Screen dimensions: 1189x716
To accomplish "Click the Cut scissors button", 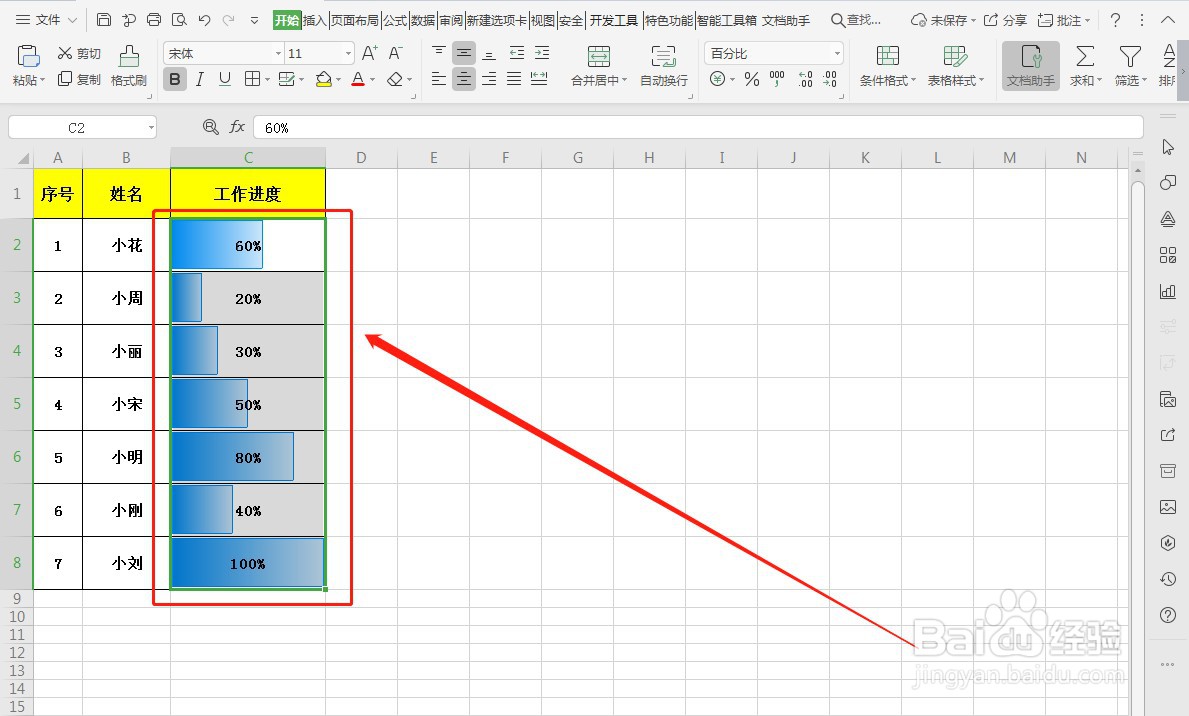I will [x=79, y=53].
